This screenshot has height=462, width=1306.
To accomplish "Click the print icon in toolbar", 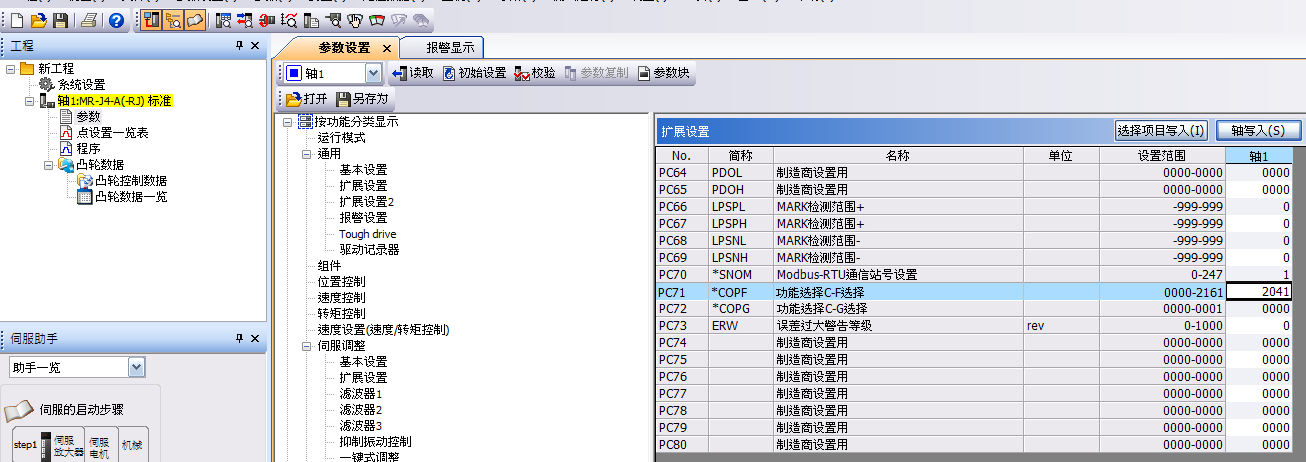I will pos(90,20).
